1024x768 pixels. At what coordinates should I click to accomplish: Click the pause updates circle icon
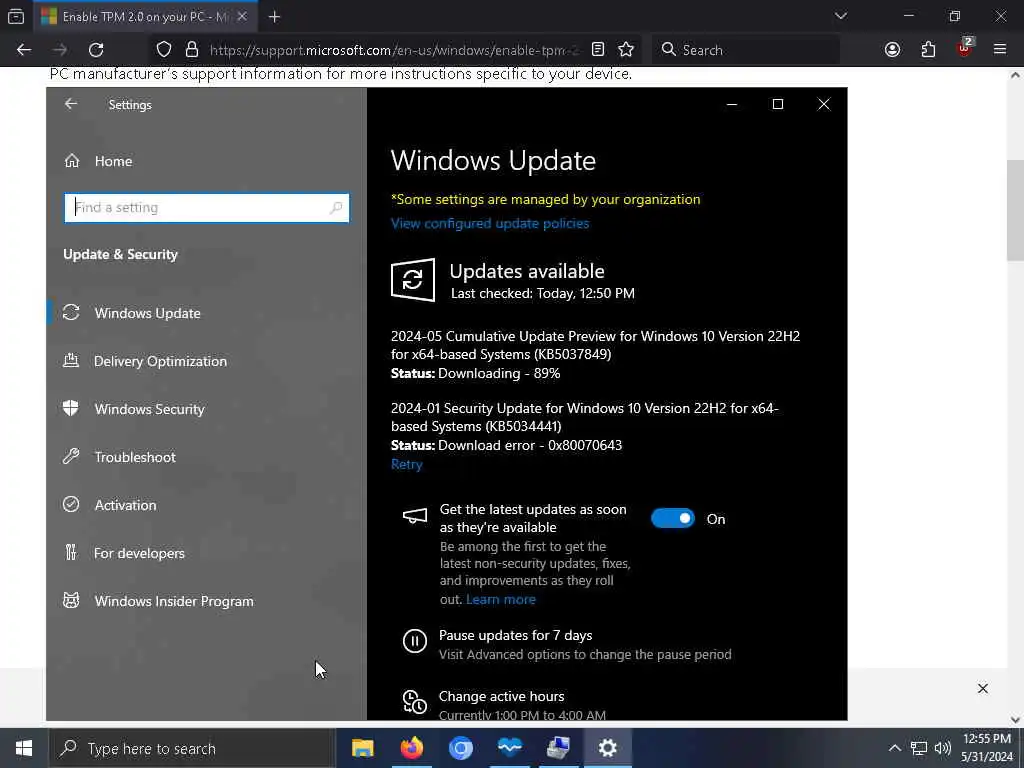tap(415, 641)
